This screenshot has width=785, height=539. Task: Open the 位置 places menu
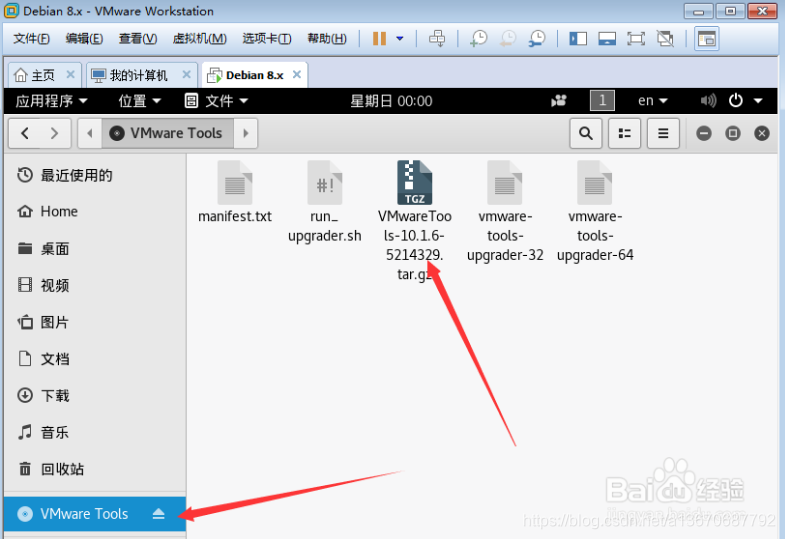pyautogui.click(x=140, y=101)
